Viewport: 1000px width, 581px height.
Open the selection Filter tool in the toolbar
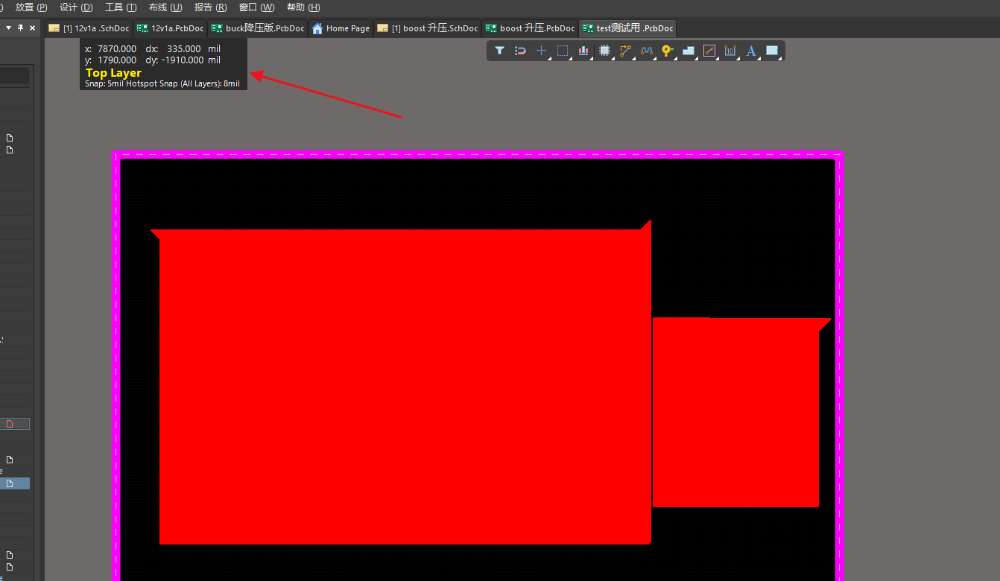click(x=499, y=50)
